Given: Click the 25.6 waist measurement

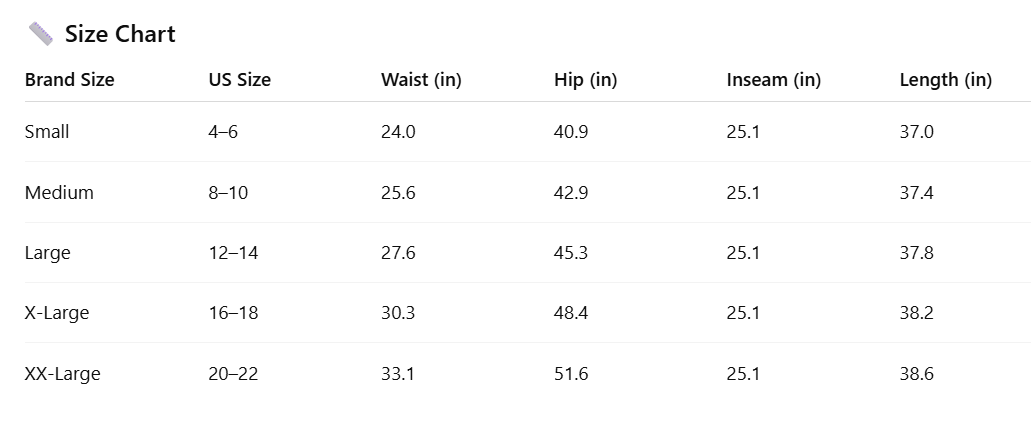Looking at the screenshot, I should (398, 193).
